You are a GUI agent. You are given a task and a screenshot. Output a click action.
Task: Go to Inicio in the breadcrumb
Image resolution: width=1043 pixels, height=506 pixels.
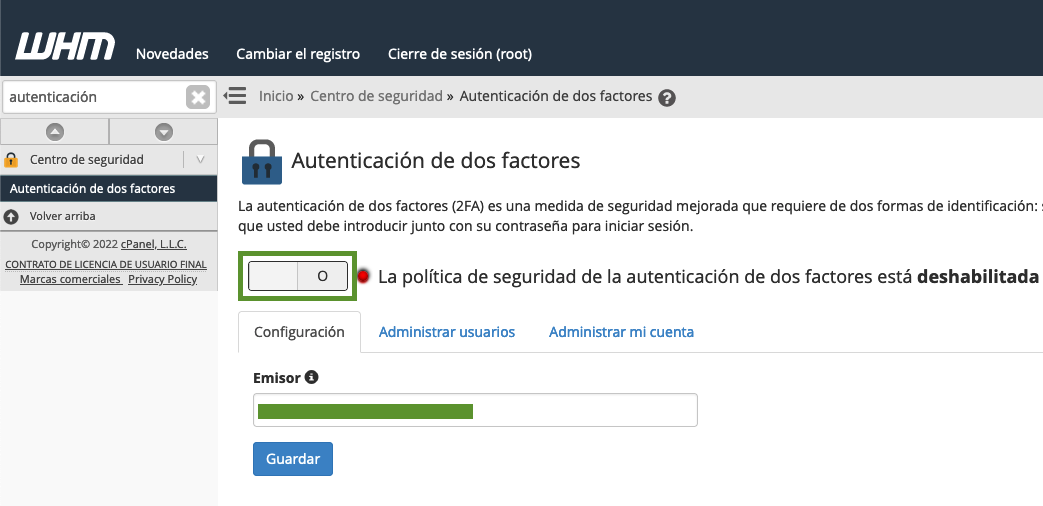(276, 97)
